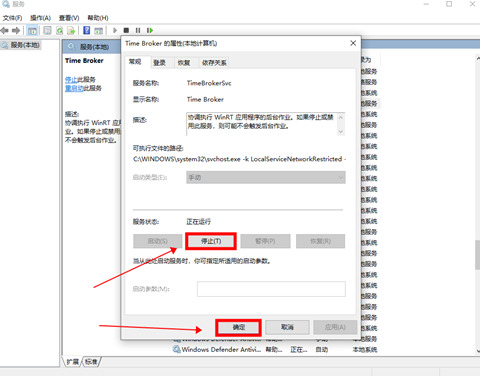Toggle the show/hide console tree toolbar icon
This screenshot has height=376, width=480.
pos(32,31)
